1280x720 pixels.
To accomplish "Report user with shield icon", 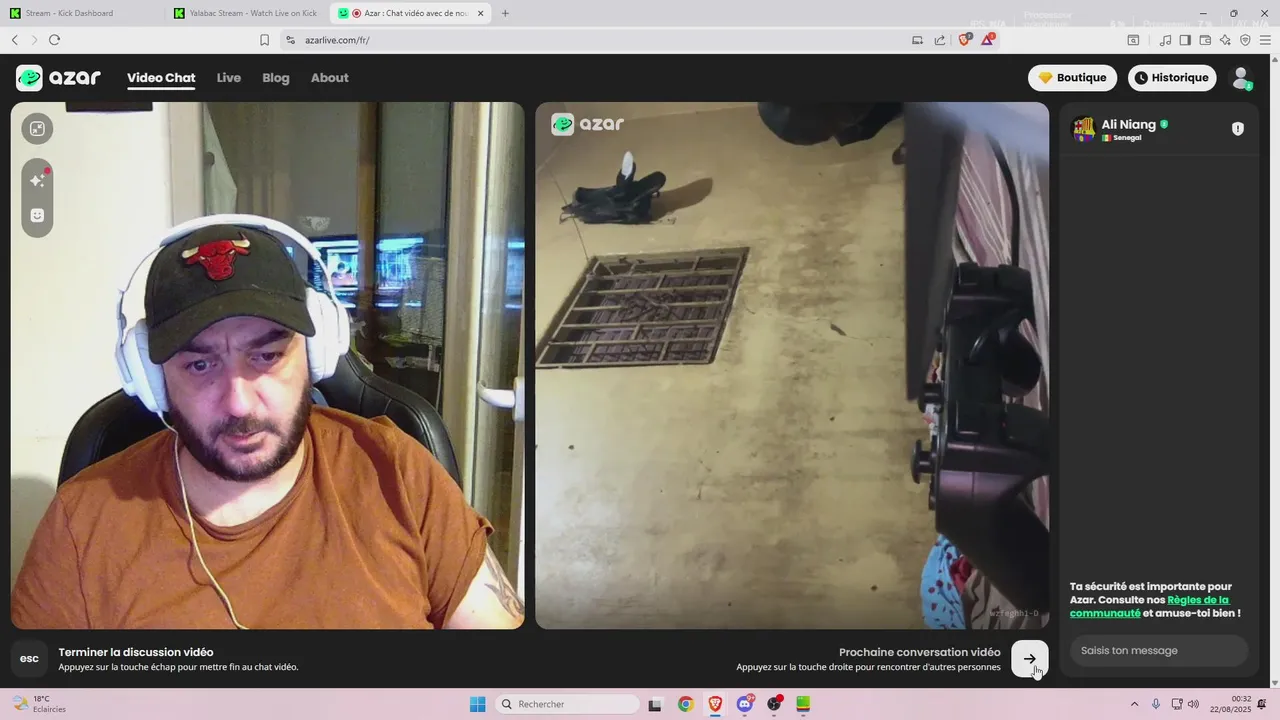I will click(x=1238, y=129).
